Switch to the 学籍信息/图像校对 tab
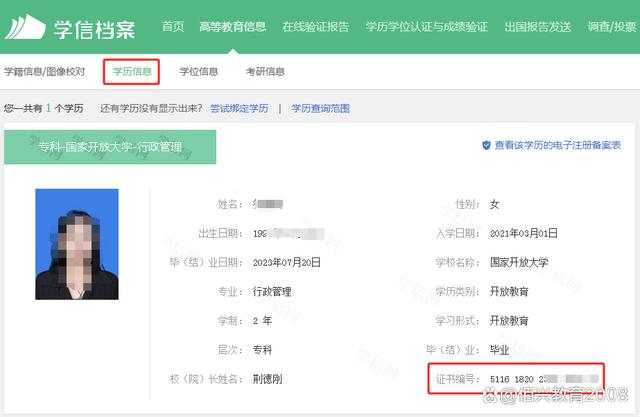This screenshot has height=417, width=640. click(44, 72)
